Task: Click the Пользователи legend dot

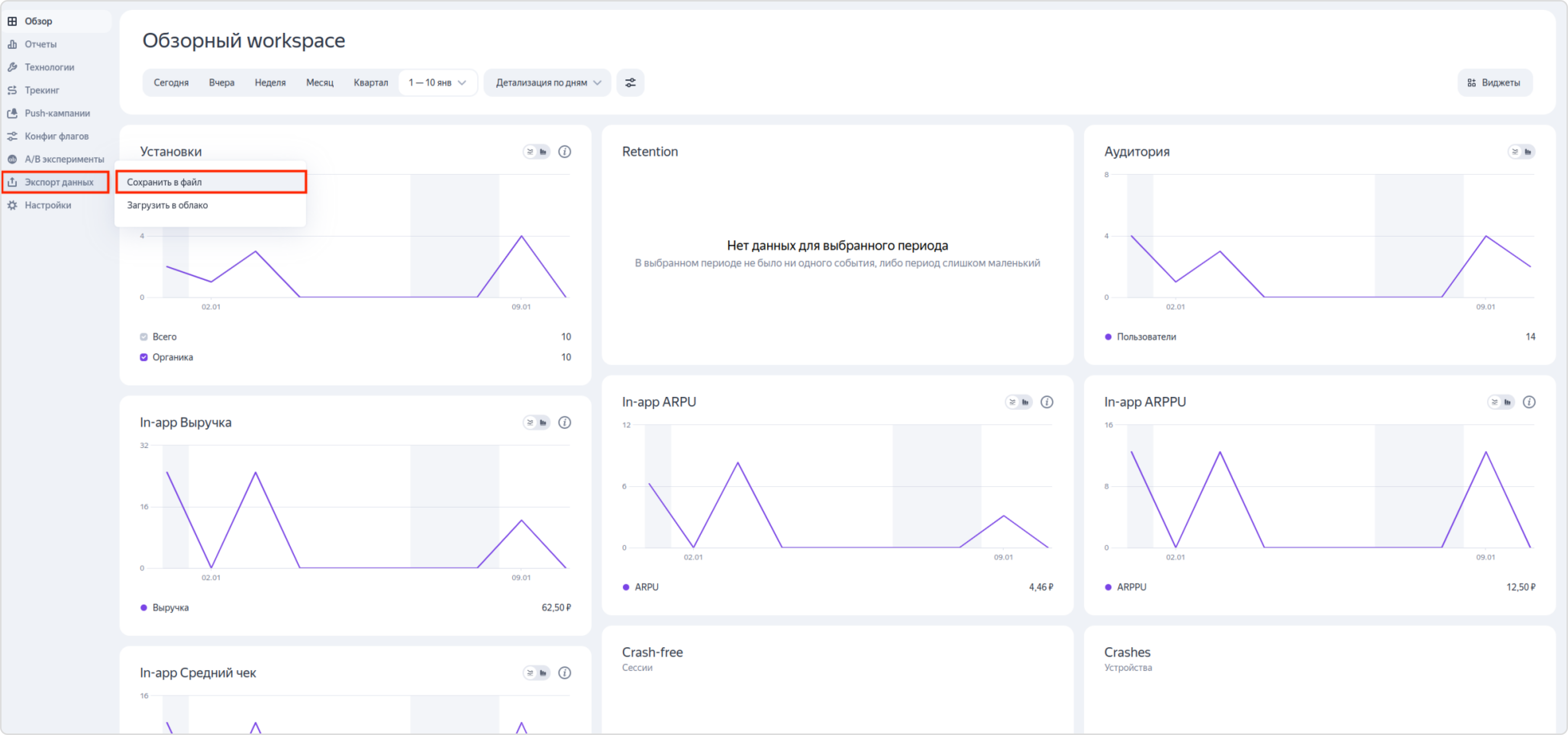Action: coord(1108,337)
